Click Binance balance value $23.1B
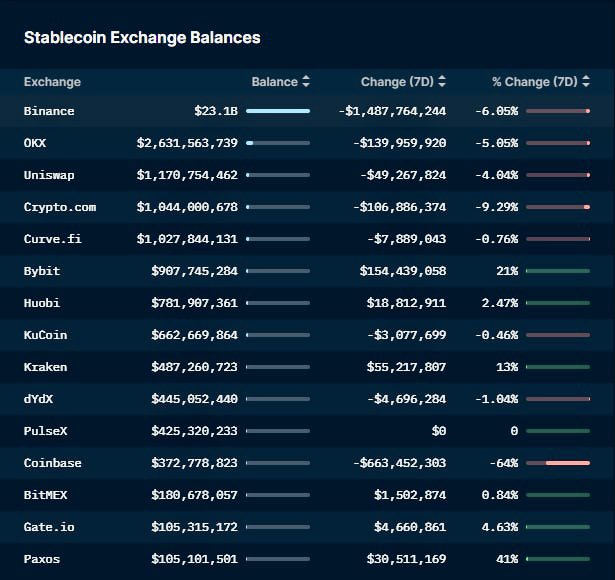The width and height of the screenshot is (615, 580). 216,111
